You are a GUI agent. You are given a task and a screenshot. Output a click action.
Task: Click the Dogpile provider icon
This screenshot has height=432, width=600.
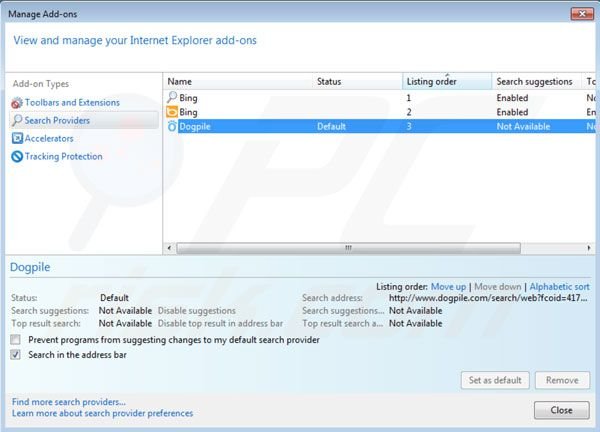point(172,126)
